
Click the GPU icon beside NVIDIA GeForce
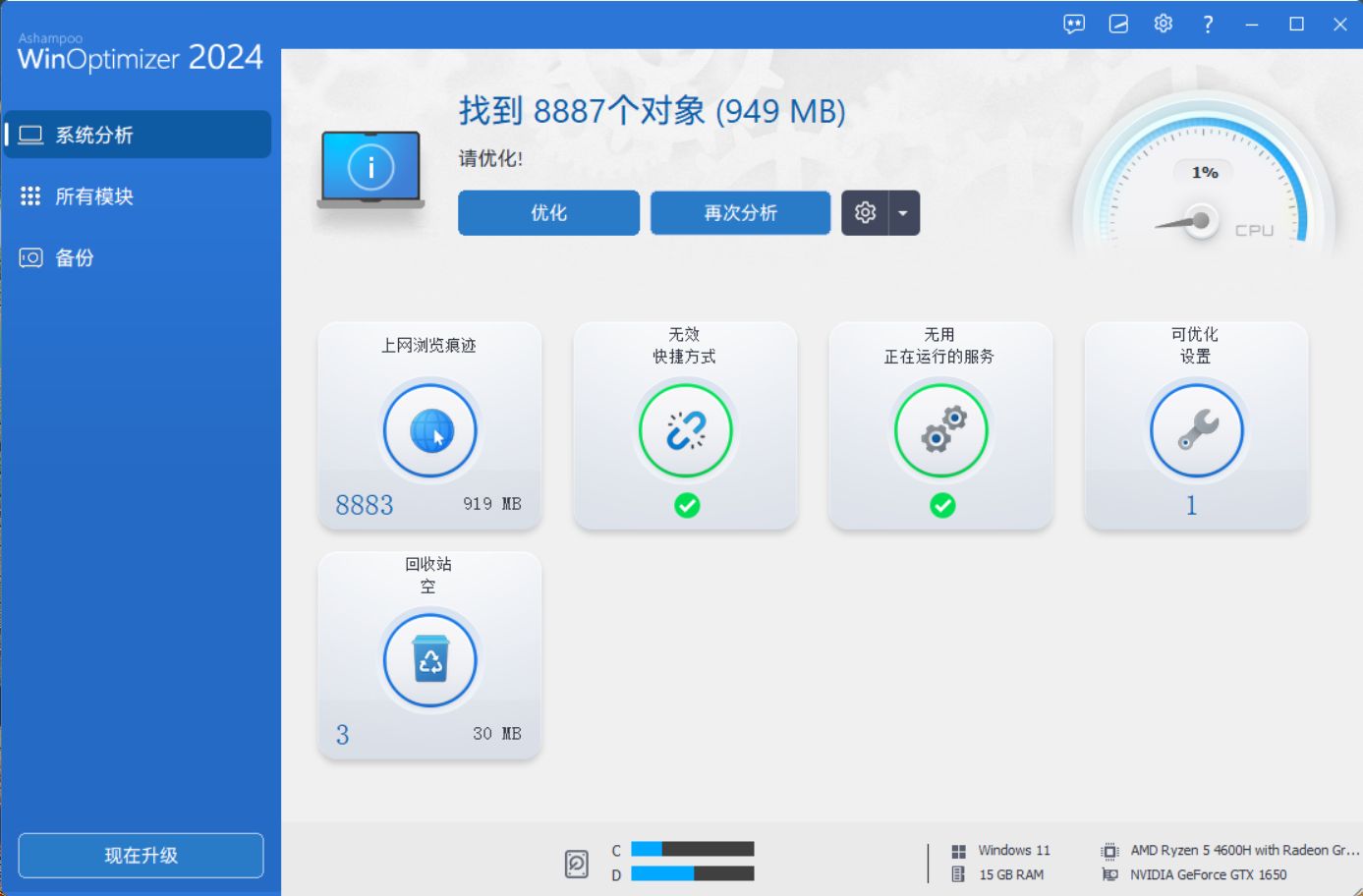click(x=1109, y=874)
